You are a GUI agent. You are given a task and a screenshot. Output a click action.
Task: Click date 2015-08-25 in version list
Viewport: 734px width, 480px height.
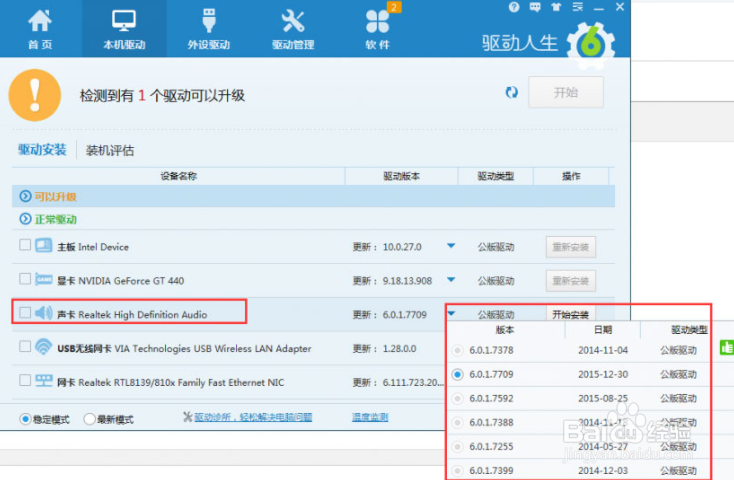coord(603,399)
